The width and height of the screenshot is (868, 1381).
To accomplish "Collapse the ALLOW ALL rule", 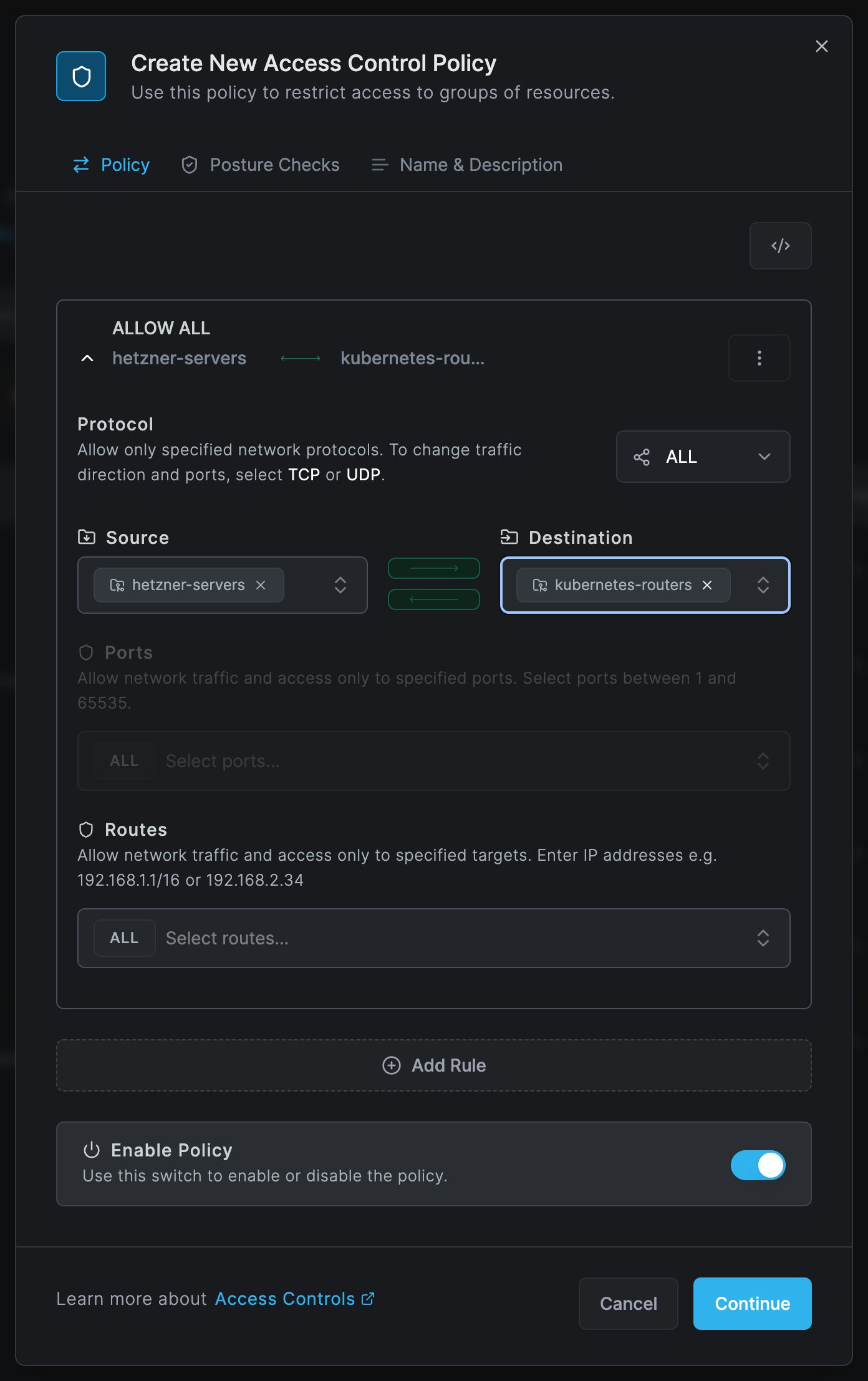I will [87, 358].
